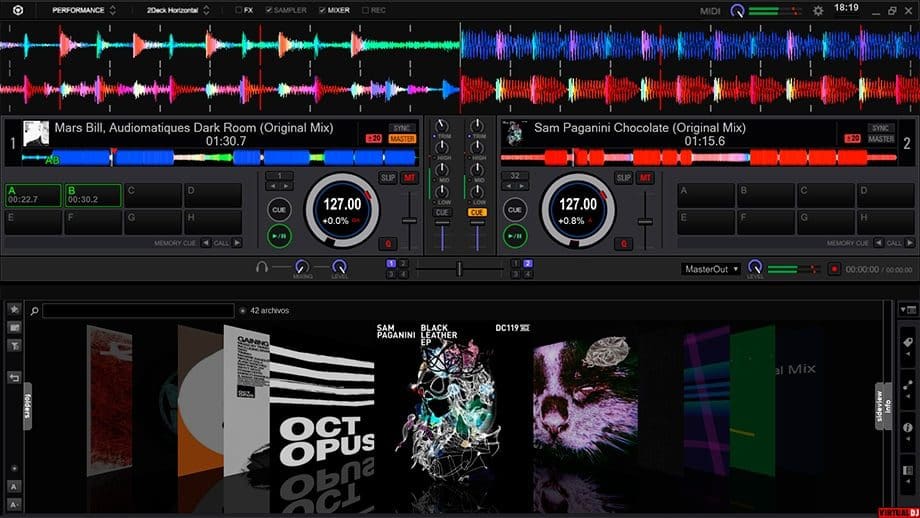The image size is (920, 518).
Task: Click the playlist icon below the star
Action: [14, 327]
